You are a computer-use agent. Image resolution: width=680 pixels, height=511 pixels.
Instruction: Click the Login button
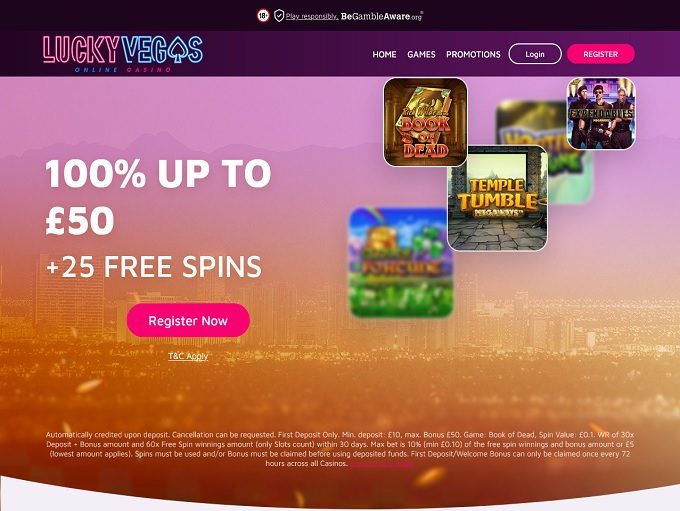[535, 54]
